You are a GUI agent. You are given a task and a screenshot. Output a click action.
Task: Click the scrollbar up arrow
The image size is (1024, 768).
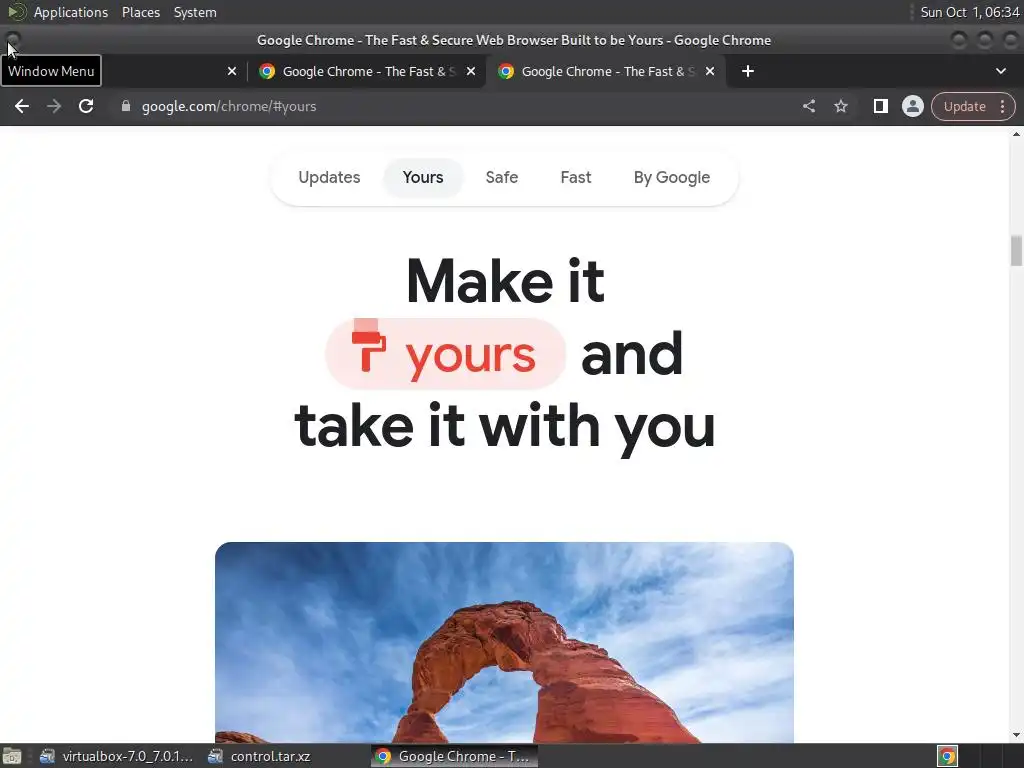[x=1016, y=135]
